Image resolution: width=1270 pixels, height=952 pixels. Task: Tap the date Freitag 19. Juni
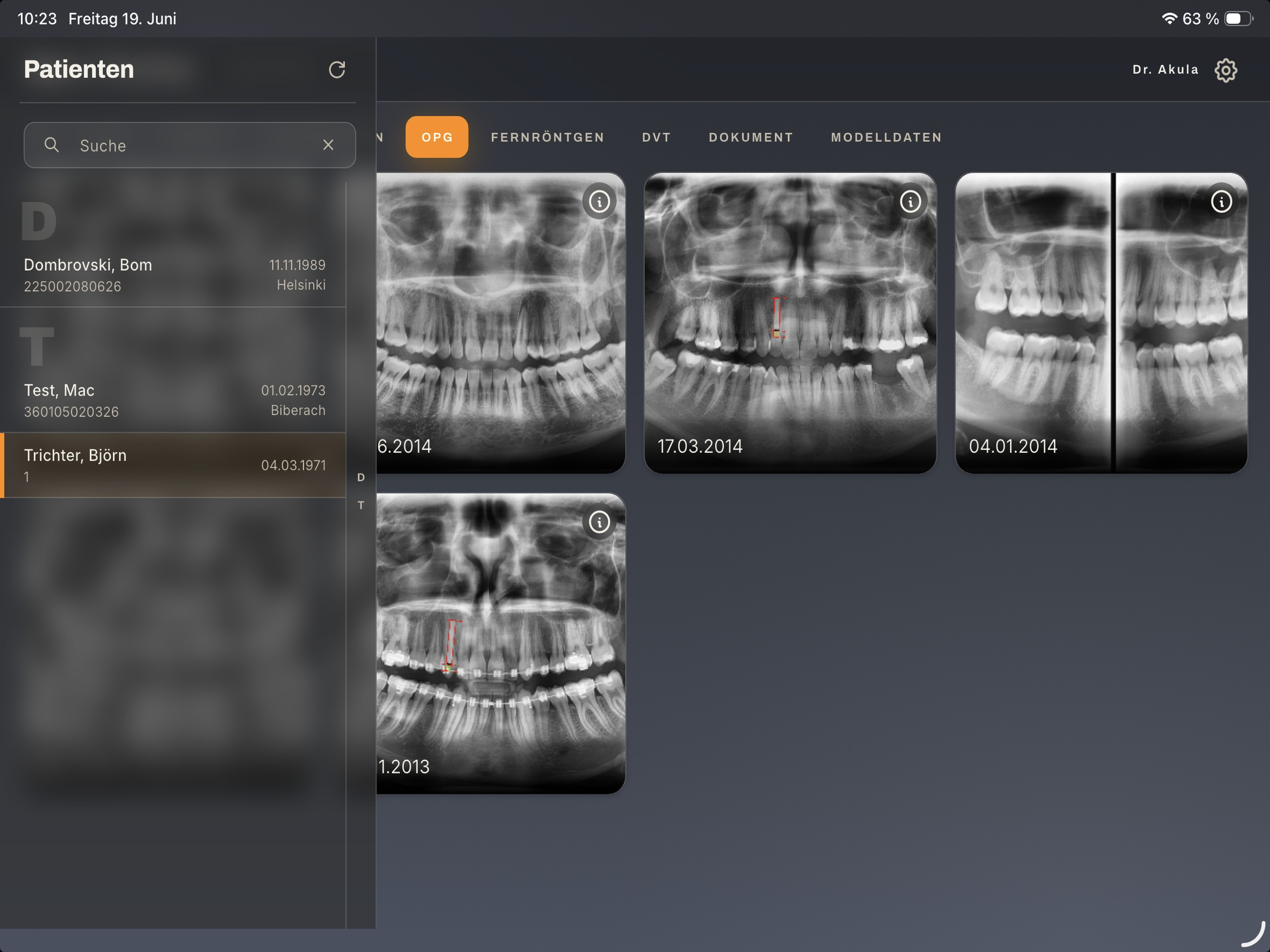(122, 19)
